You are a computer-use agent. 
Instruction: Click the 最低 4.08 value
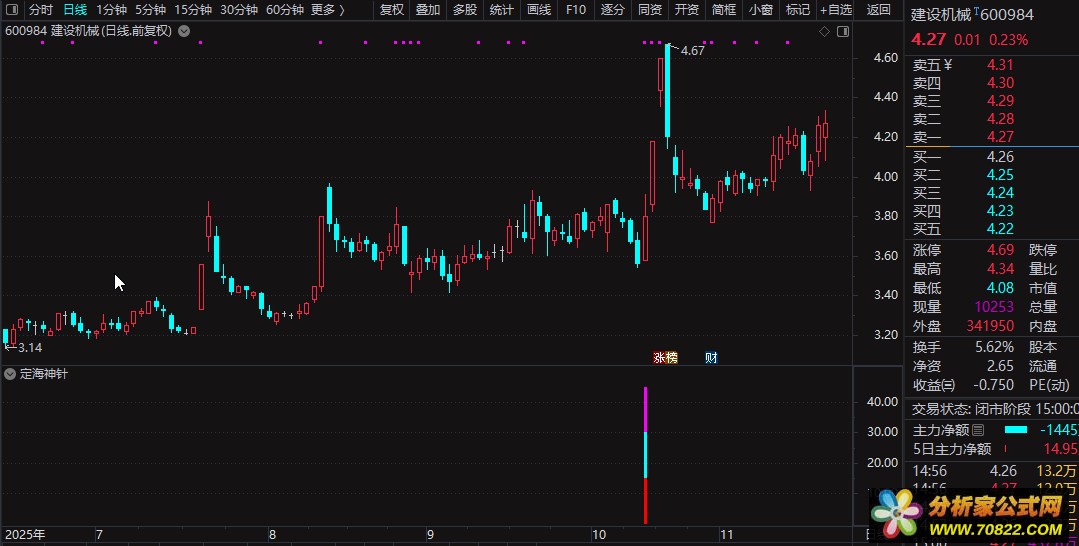pyautogui.click(x=1001, y=288)
